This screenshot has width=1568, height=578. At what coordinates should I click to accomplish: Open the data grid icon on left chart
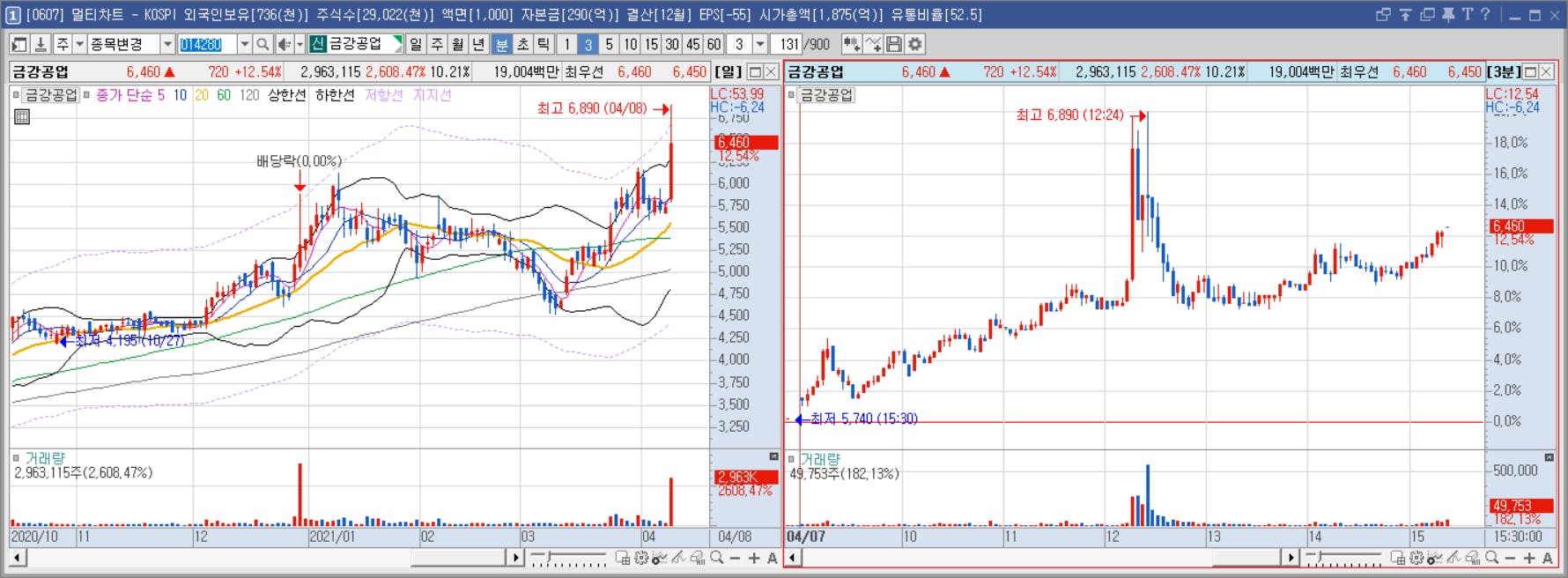point(22,116)
